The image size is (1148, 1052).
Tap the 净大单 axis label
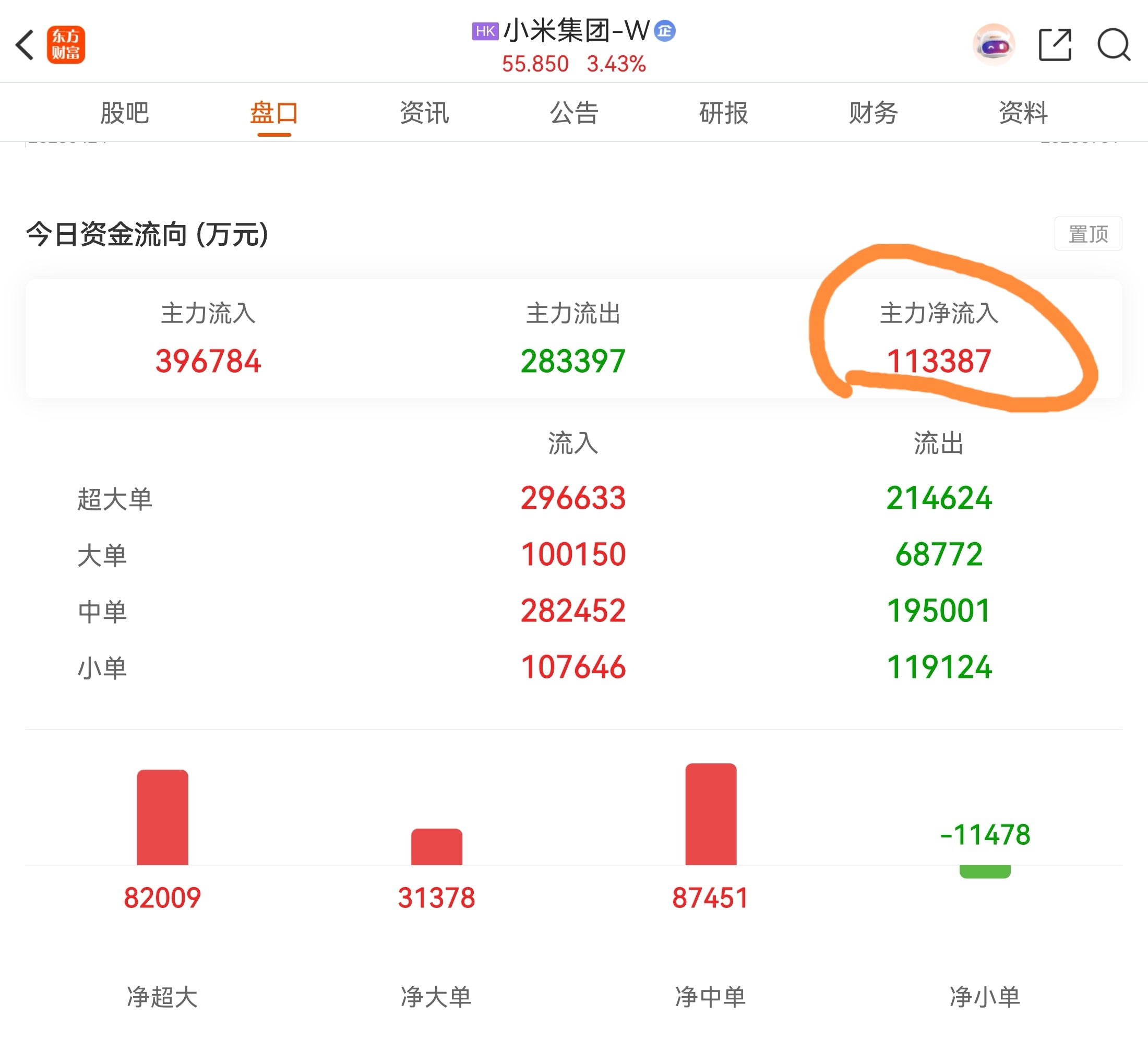point(437,997)
